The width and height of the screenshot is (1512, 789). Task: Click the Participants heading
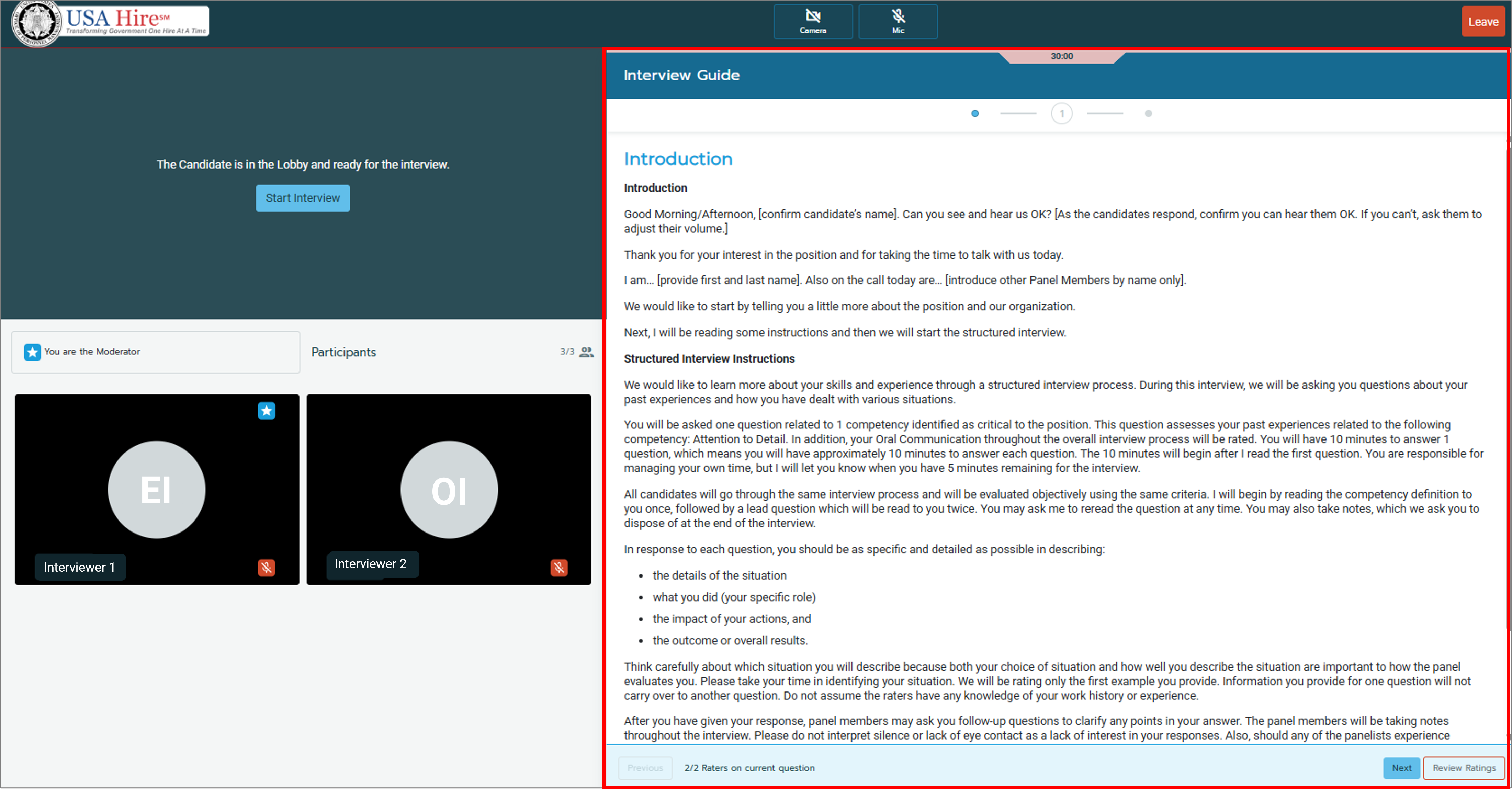(x=343, y=352)
